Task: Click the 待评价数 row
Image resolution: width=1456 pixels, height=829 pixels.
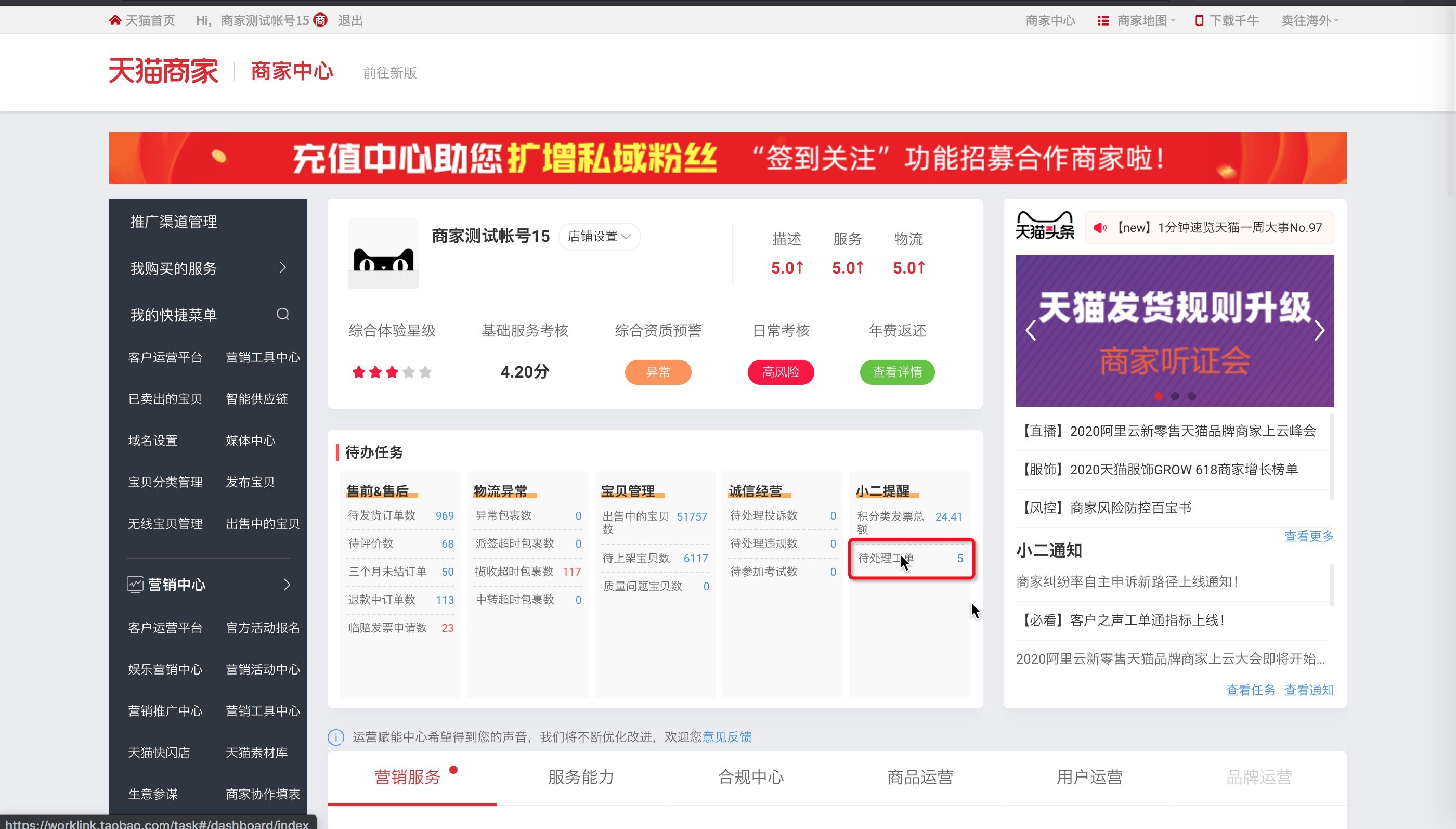Action: tap(401, 544)
